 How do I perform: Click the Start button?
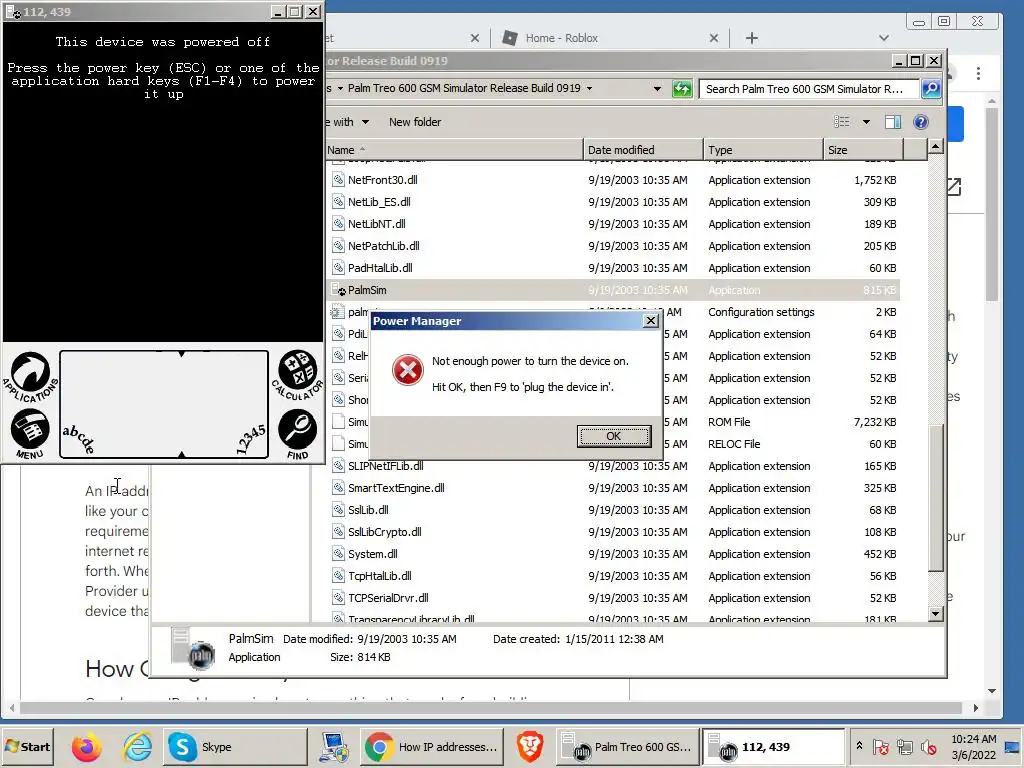(x=27, y=746)
